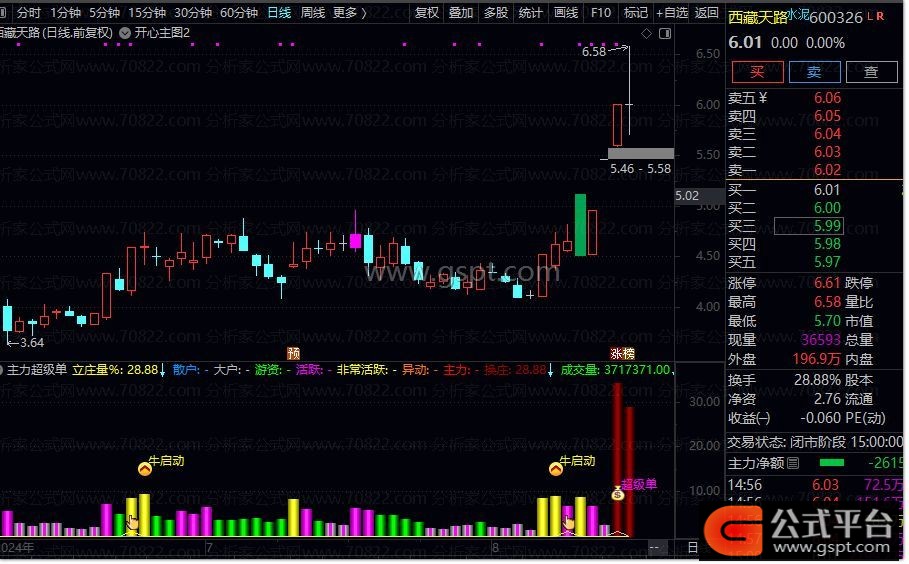Click the L margin-trading tag by the stock code
909x564 pixels.
[870, 17]
